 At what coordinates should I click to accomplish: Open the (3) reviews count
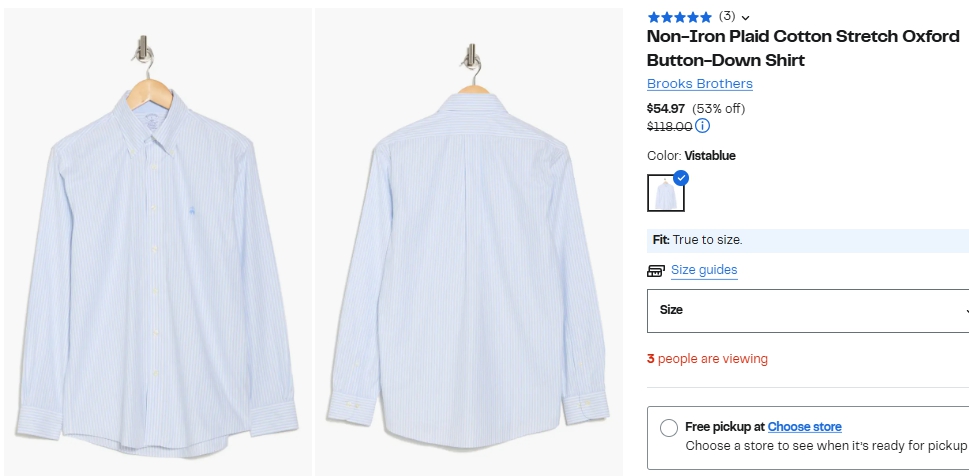click(727, 16)
